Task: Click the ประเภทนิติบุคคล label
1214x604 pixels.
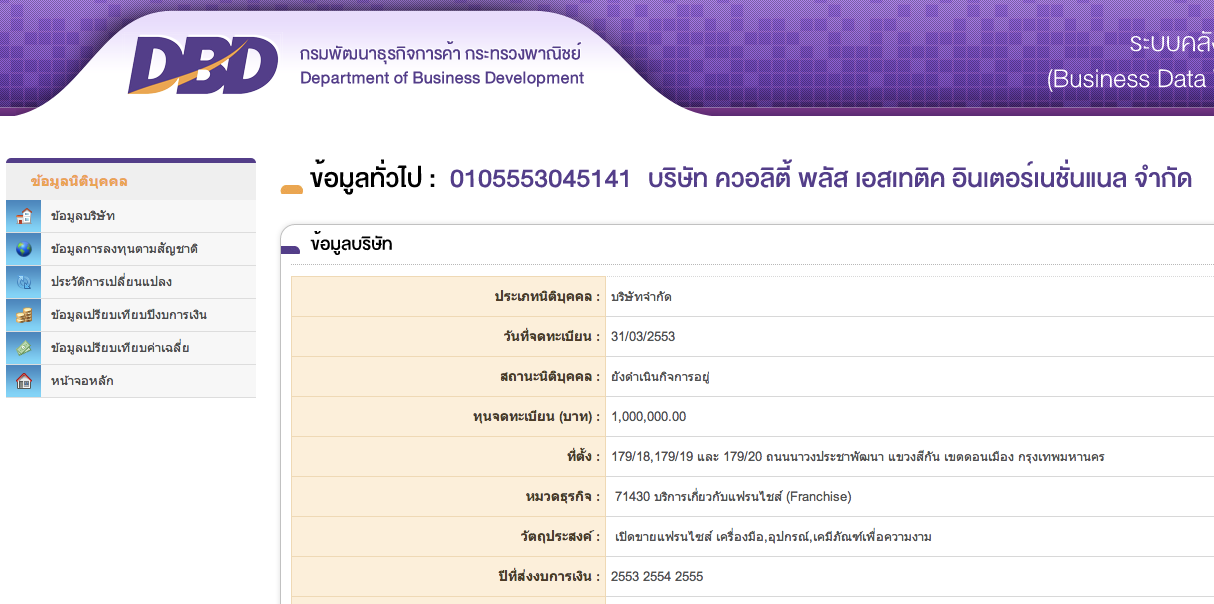Action: pyautogui.click(x=547, y=297)
